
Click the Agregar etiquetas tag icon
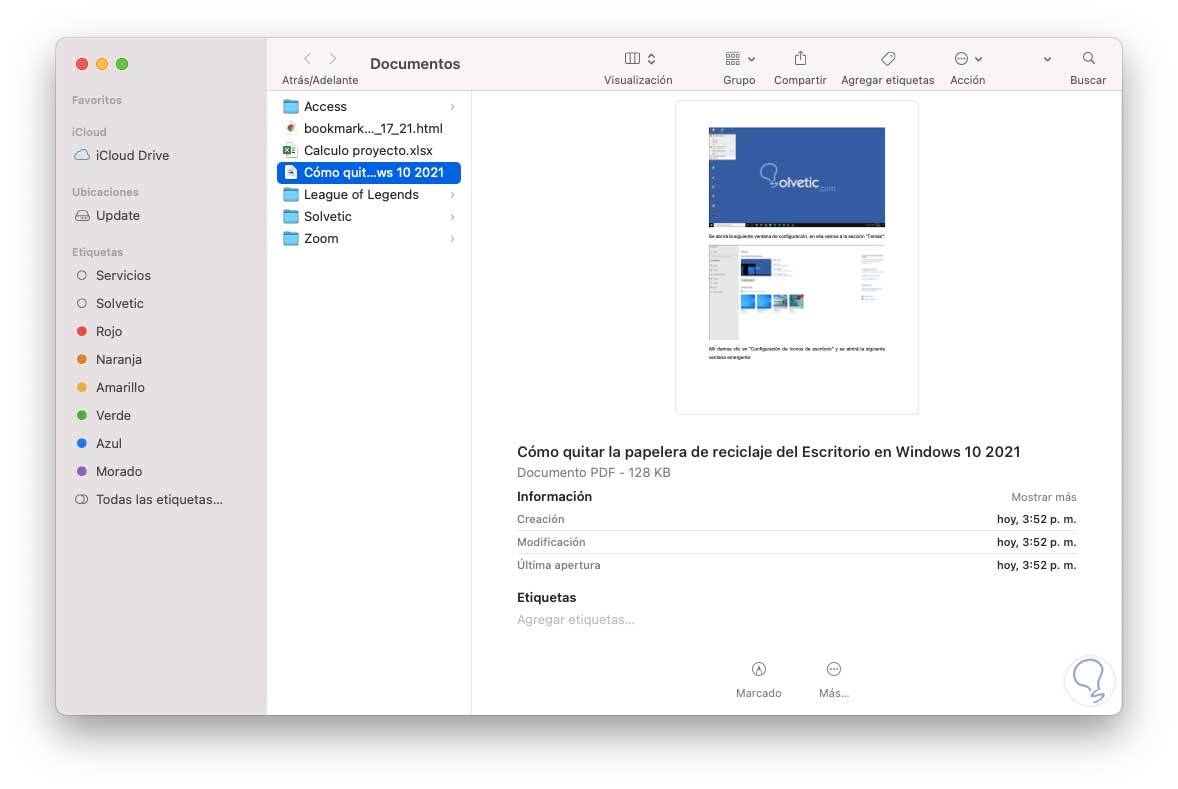(x=887, y=59)
